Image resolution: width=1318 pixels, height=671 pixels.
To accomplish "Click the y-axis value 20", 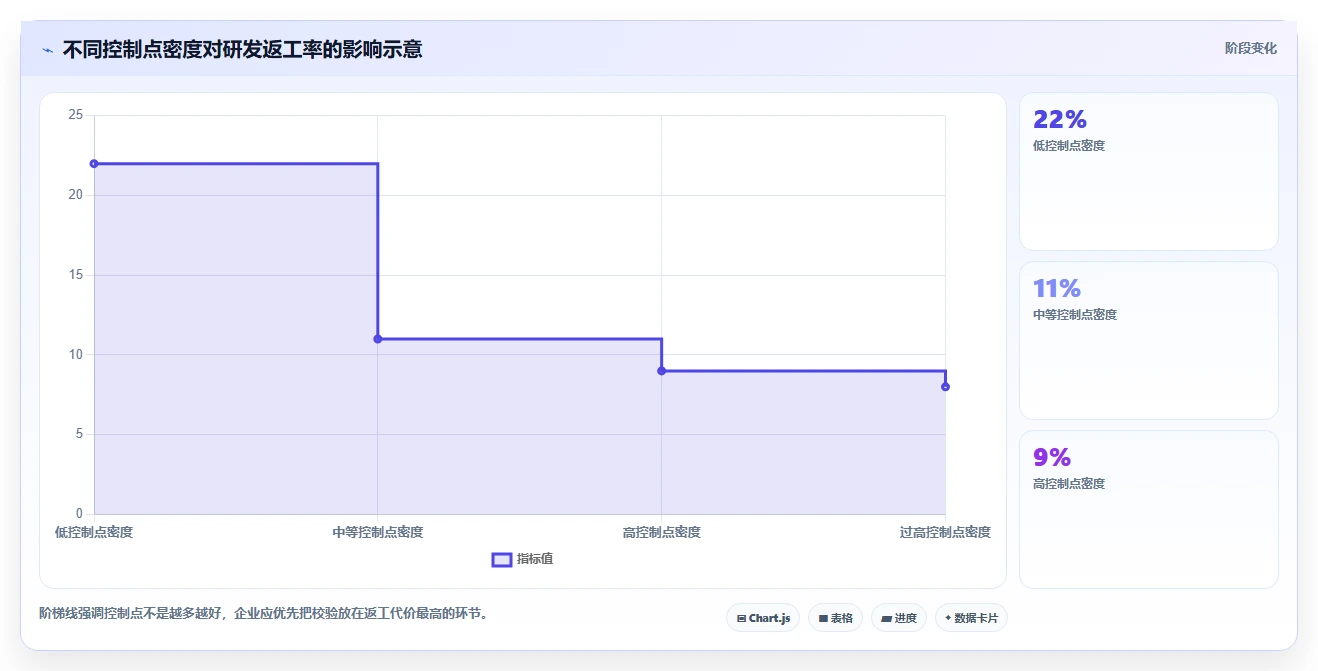I will [75, 195].
